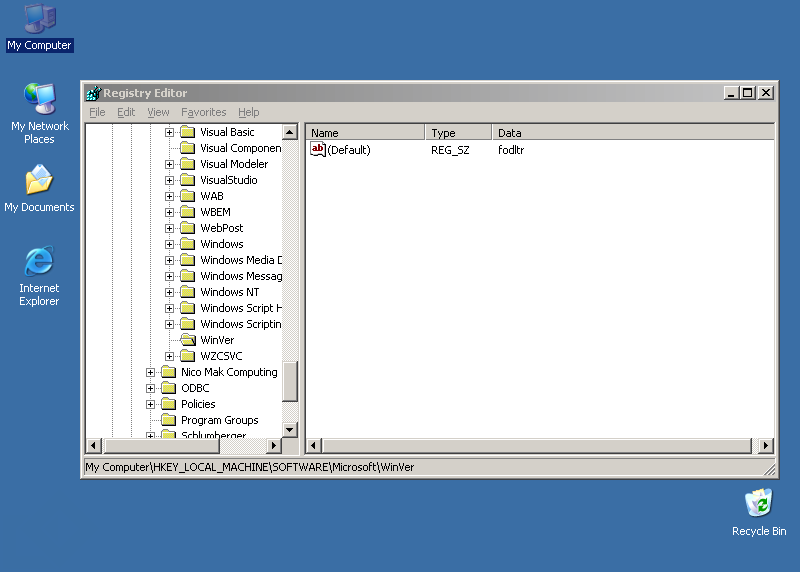Image resolution: width=800 pixels, height=572 pixels.
Task: Select the My Network Places desktop icon
Action: point(39,113)
